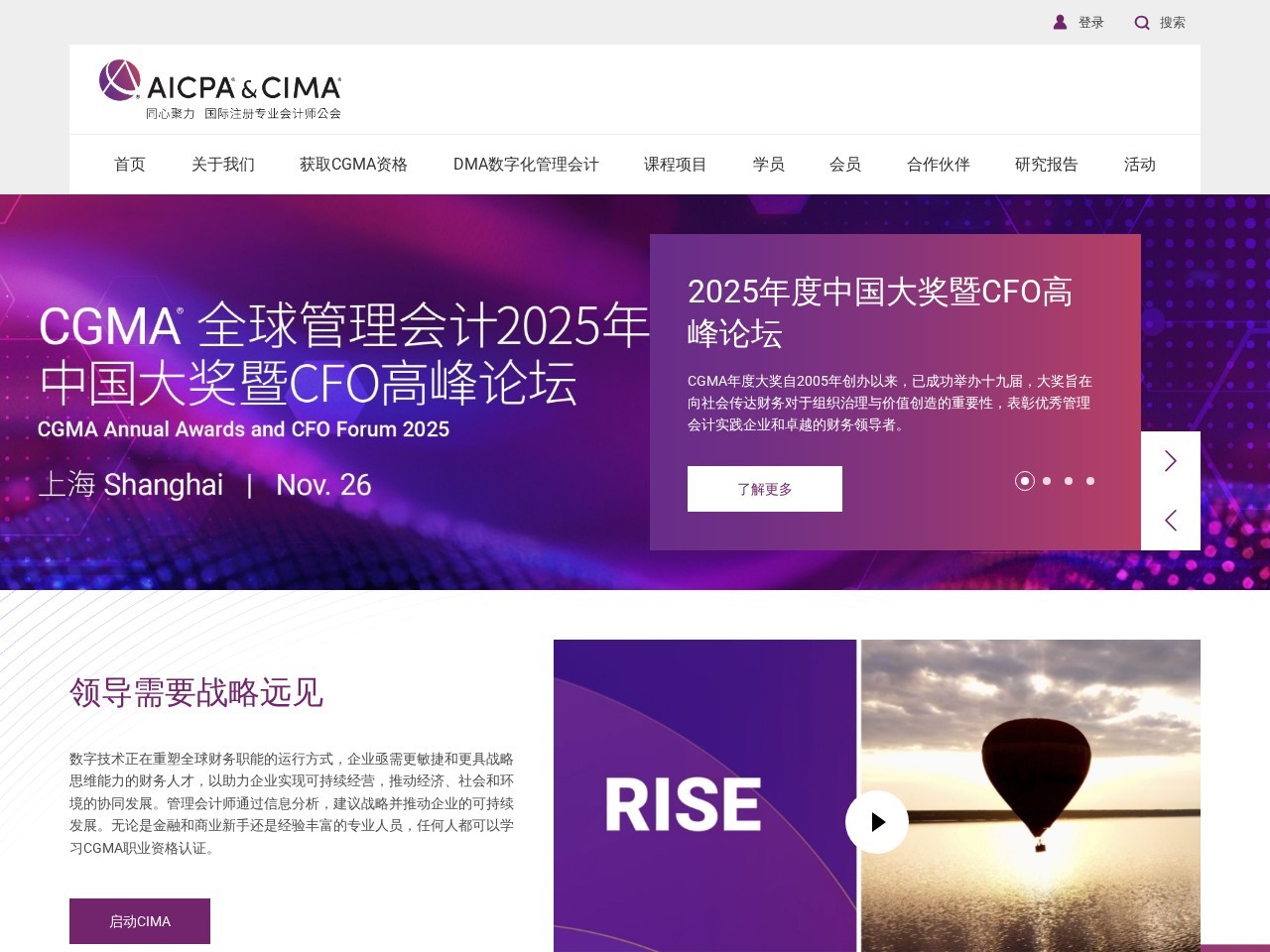
Task: Open the 关于我们 menu
Action: tap(223, 165)
